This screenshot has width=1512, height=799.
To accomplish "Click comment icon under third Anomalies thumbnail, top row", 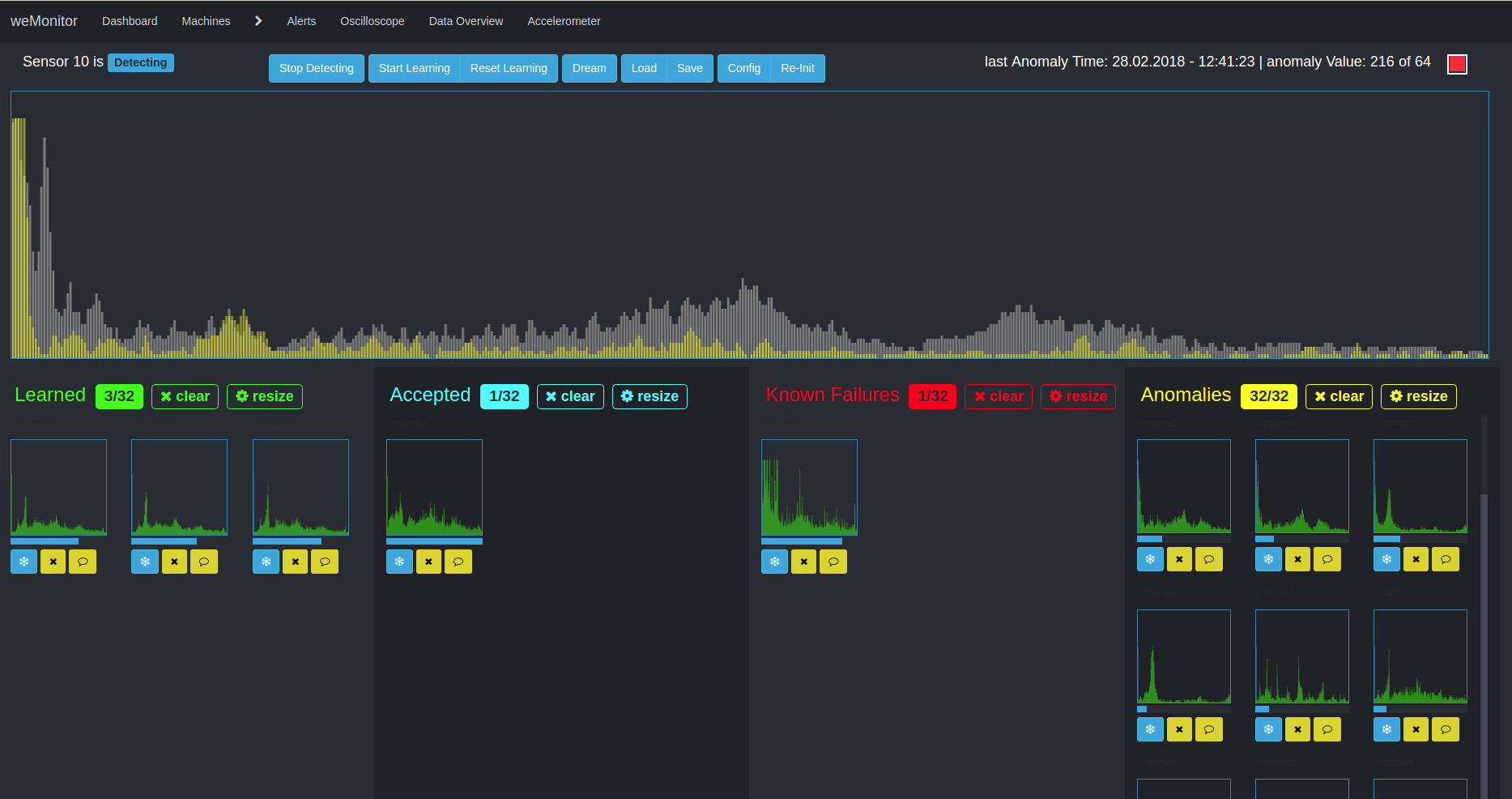I will (1446, 559).
